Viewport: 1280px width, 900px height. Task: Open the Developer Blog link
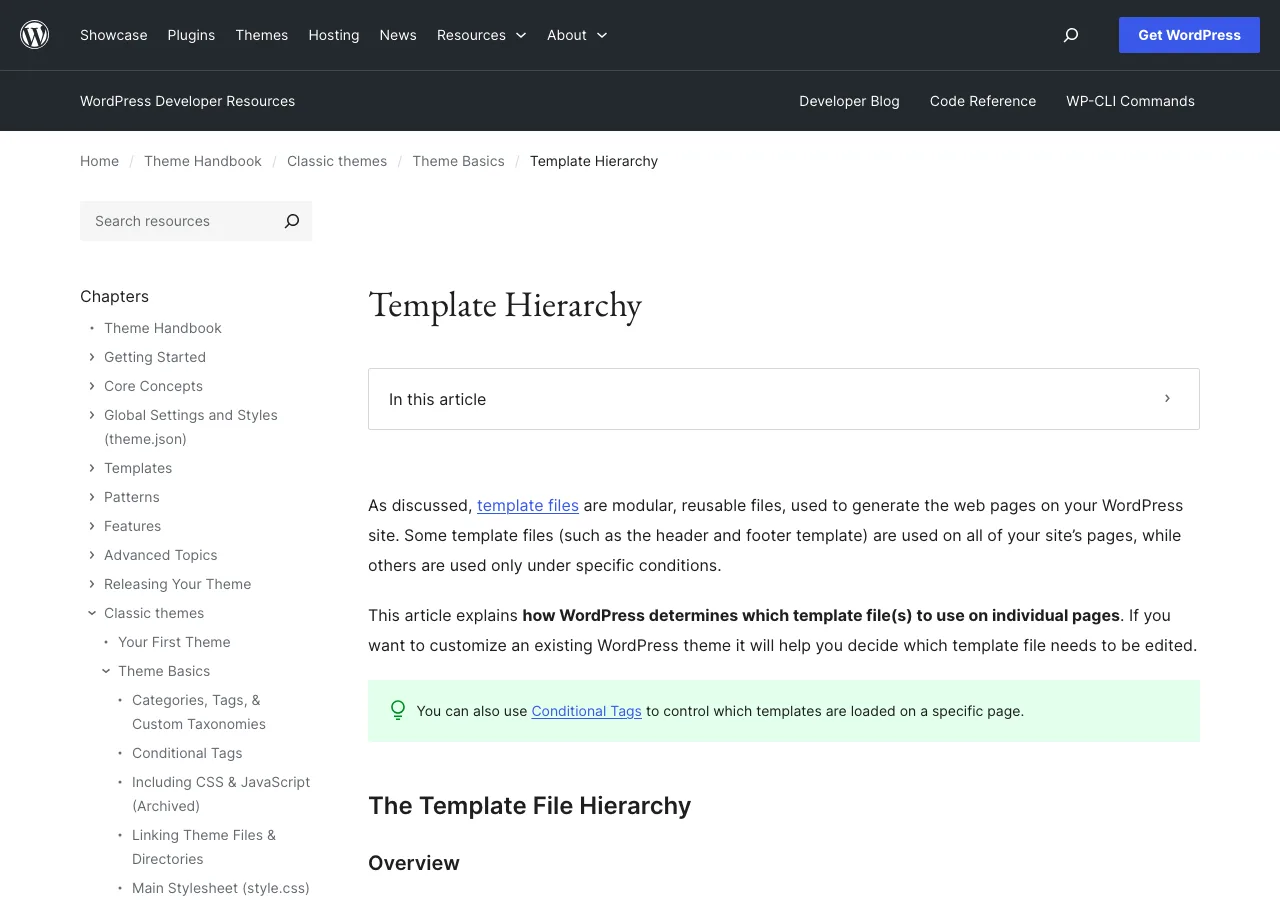pyautogui.click(x=849, y=101)
